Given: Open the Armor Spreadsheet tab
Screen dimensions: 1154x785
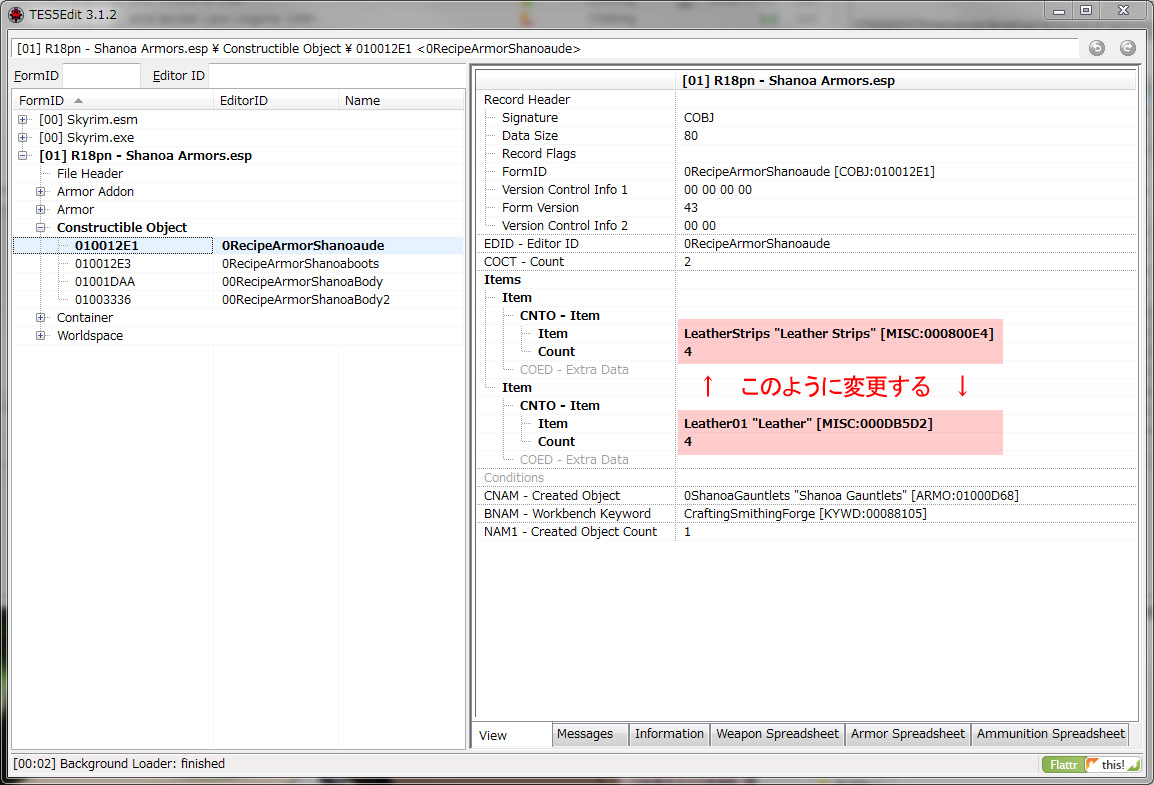Looking at the screenshot, I should (x=907, y=734).
